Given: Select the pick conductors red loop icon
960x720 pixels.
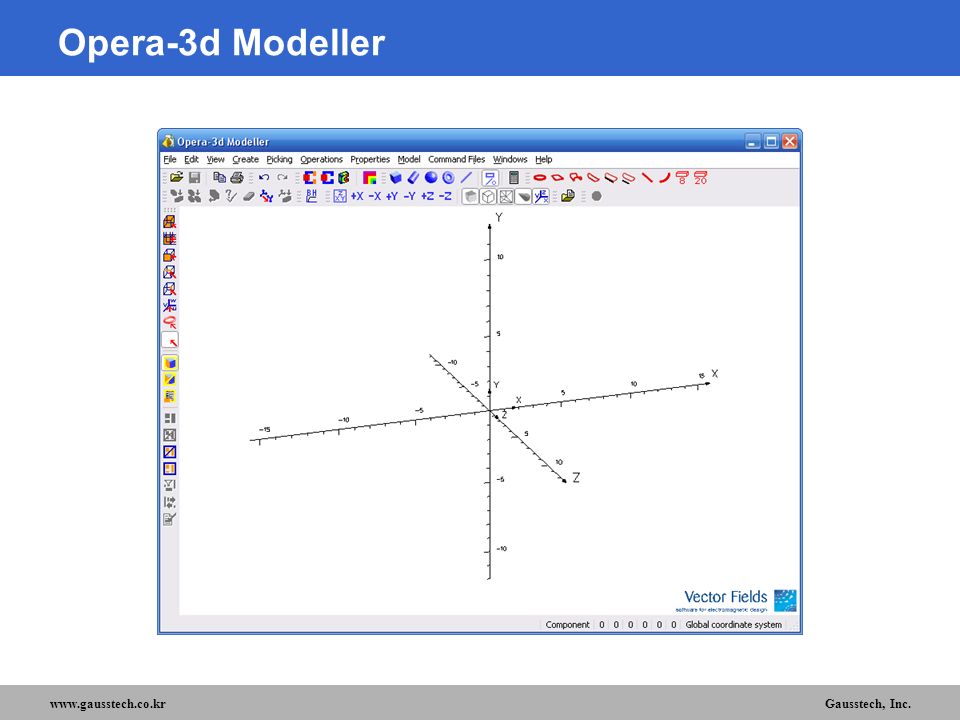Looking at the screenshot, I should click(x=170, y=322).
